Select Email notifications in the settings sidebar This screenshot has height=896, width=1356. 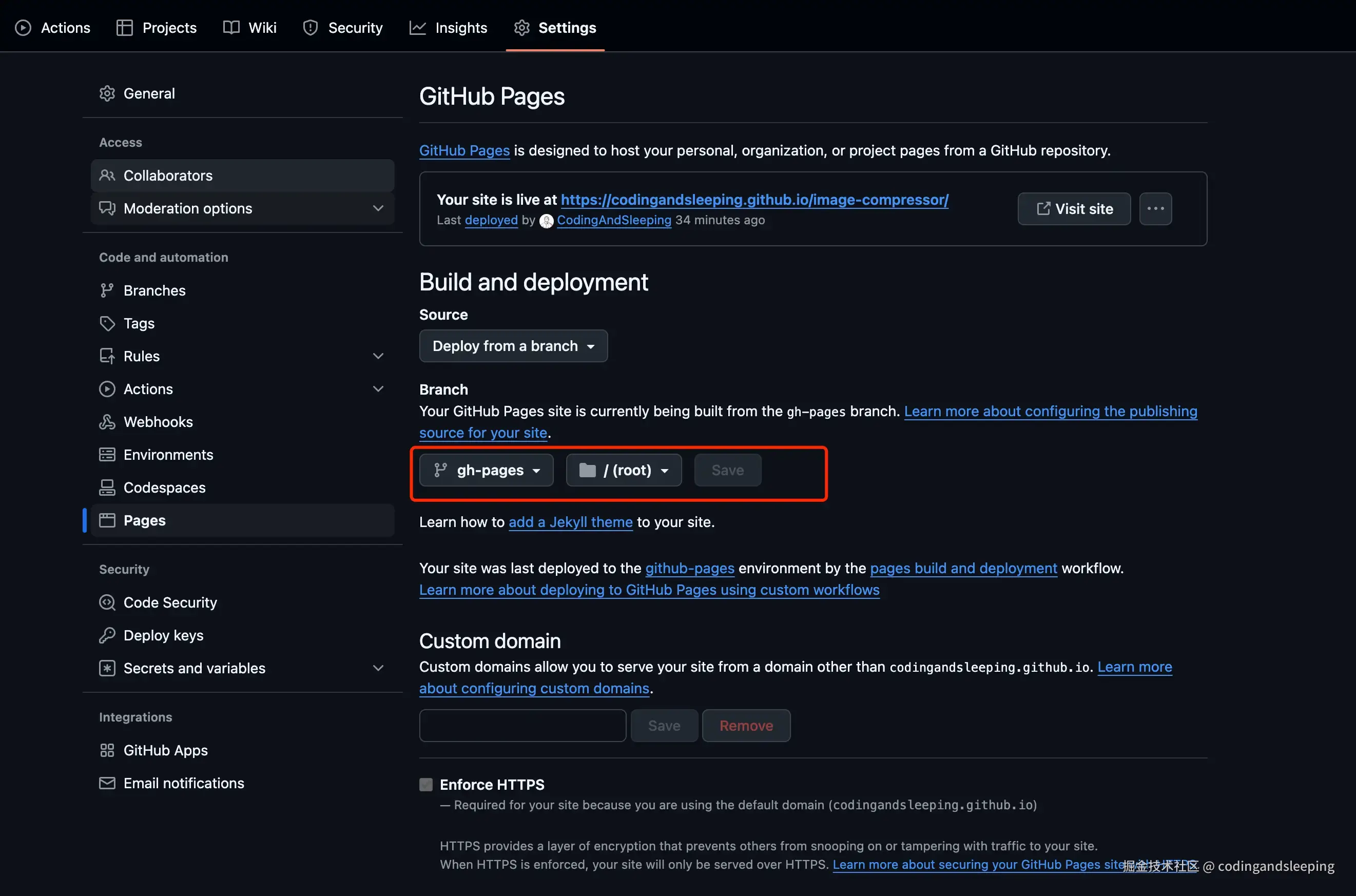tap(242, 783)
